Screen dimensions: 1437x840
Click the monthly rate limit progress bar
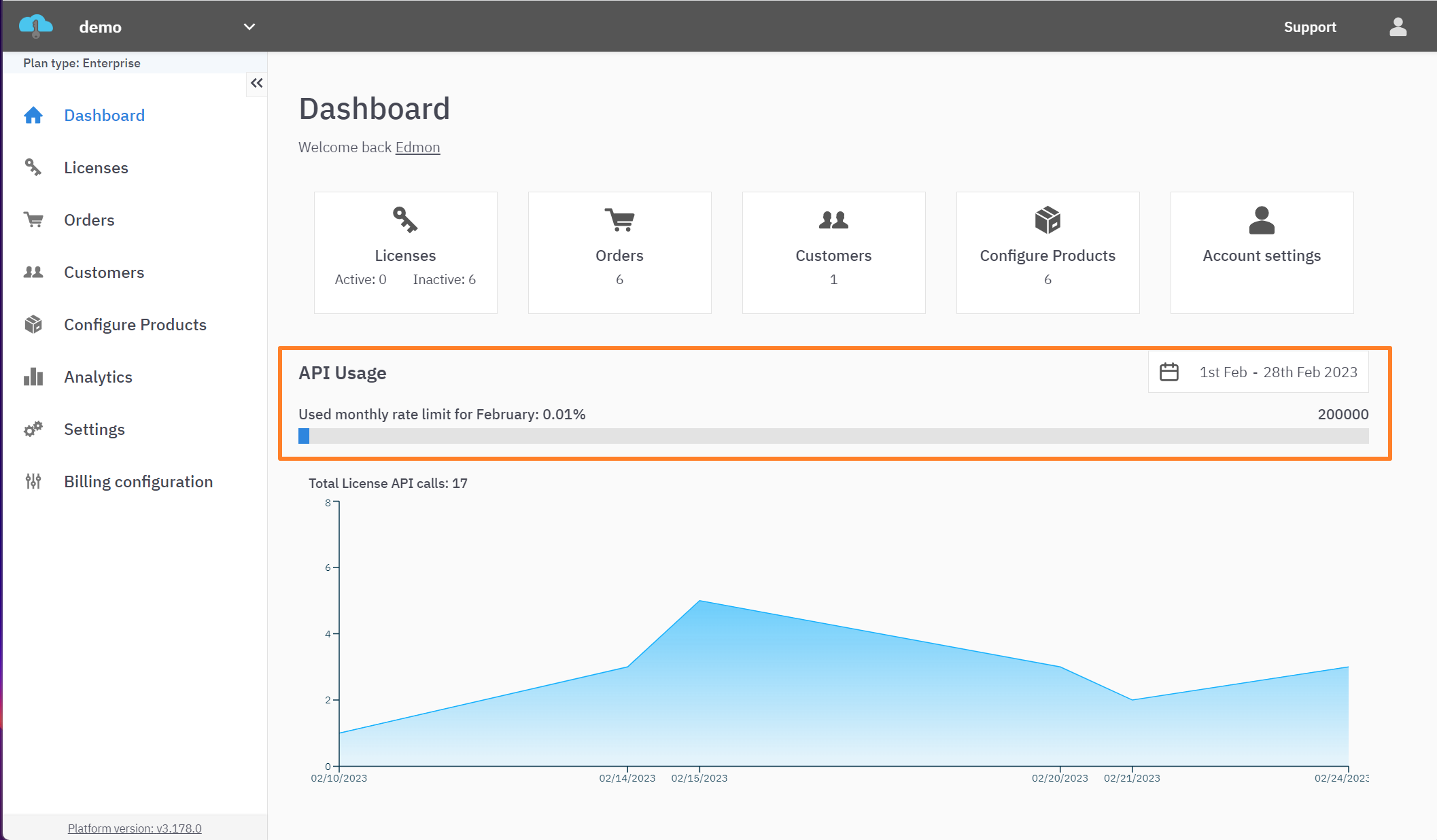click(x=833, y=436)
